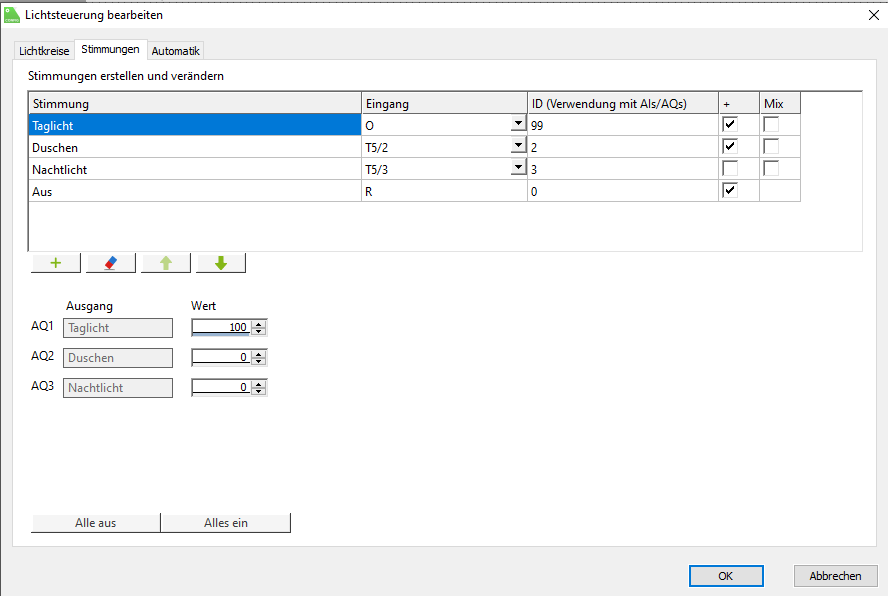This screenshot has height=596, width=888.
Task: Check the + checkbox for Nachtlicht
Action: (730, 168)
